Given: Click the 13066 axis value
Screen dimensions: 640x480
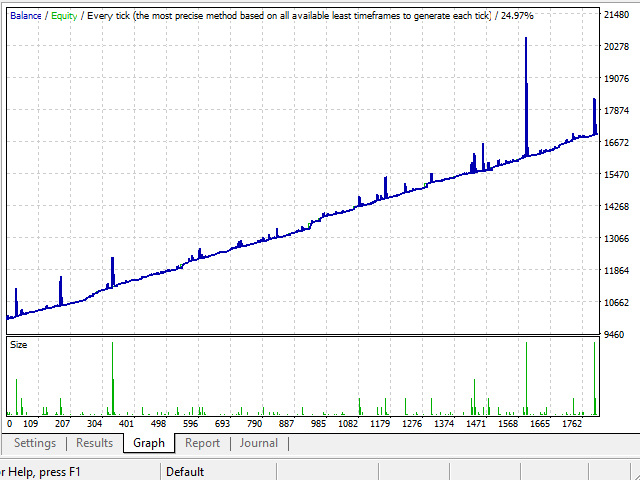Looking at the screenshot, I should coord(617,238).
